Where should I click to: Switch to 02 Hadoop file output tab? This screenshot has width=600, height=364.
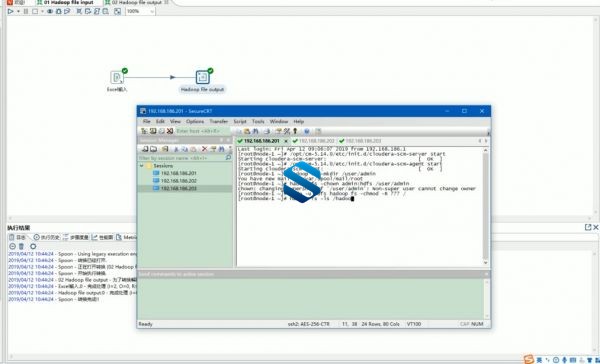[136, 2]
